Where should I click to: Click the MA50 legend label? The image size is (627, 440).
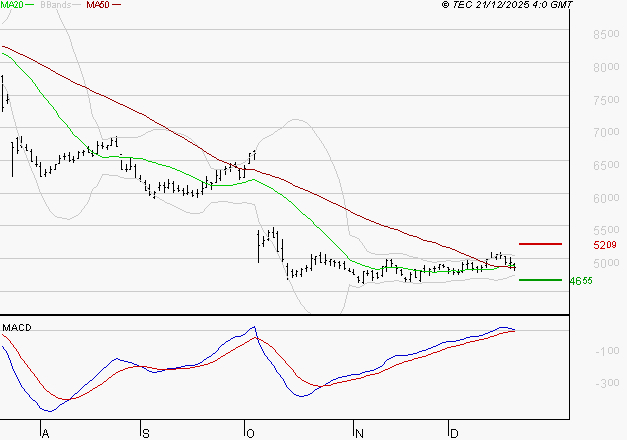coord(98,5)
